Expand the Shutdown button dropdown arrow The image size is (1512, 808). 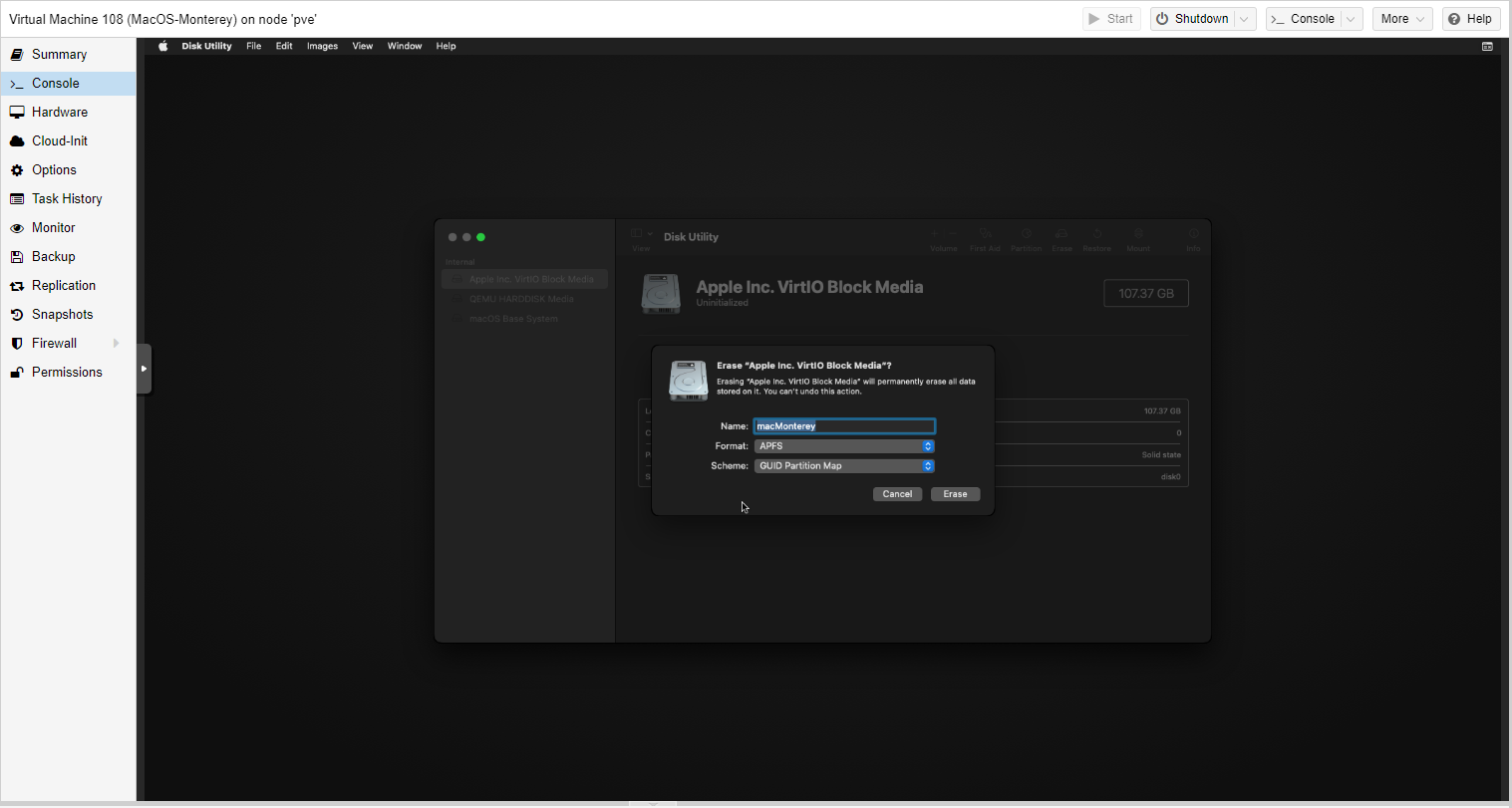[1244, 19]
